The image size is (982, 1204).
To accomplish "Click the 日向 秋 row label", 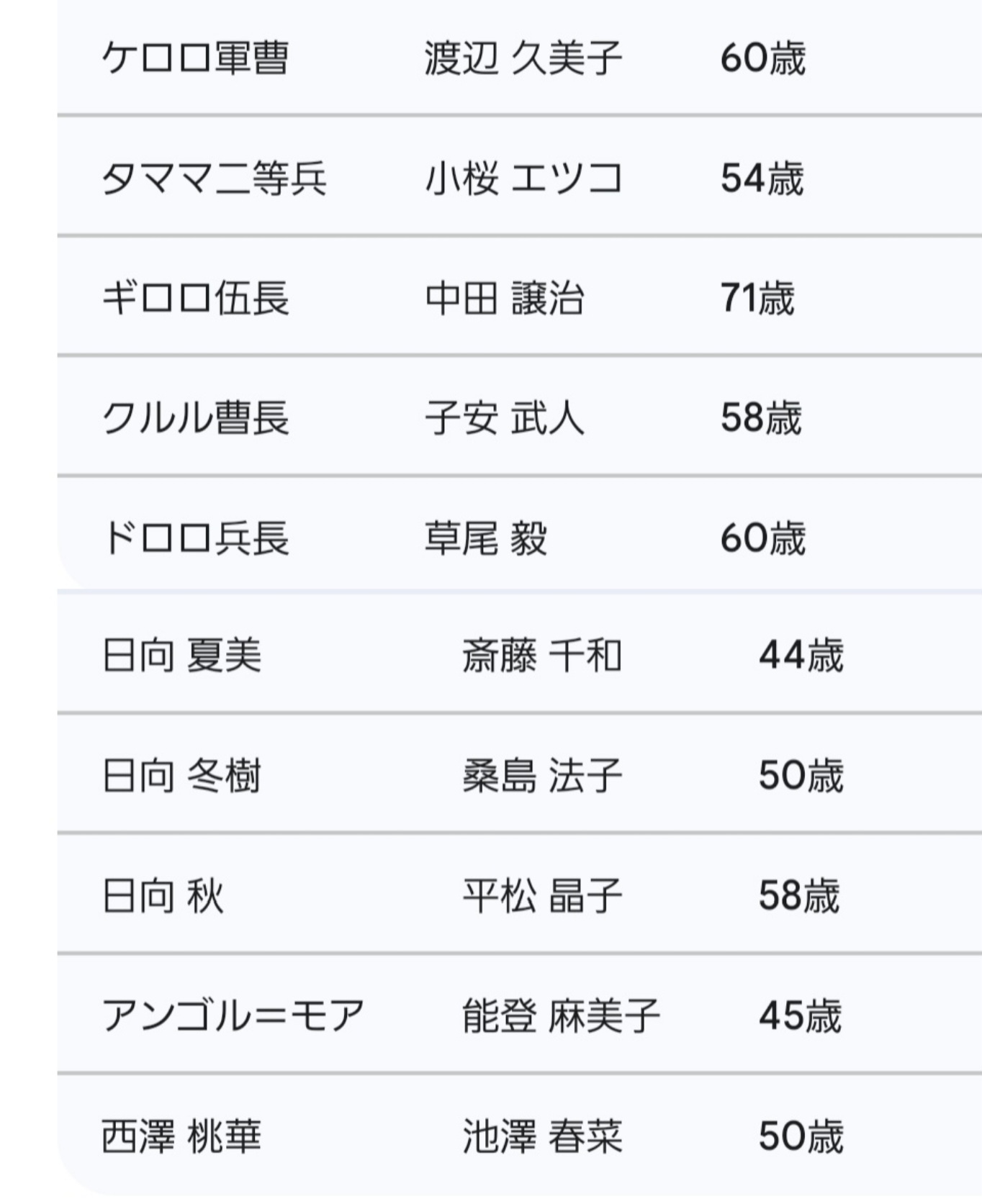I will pos(163,896).
